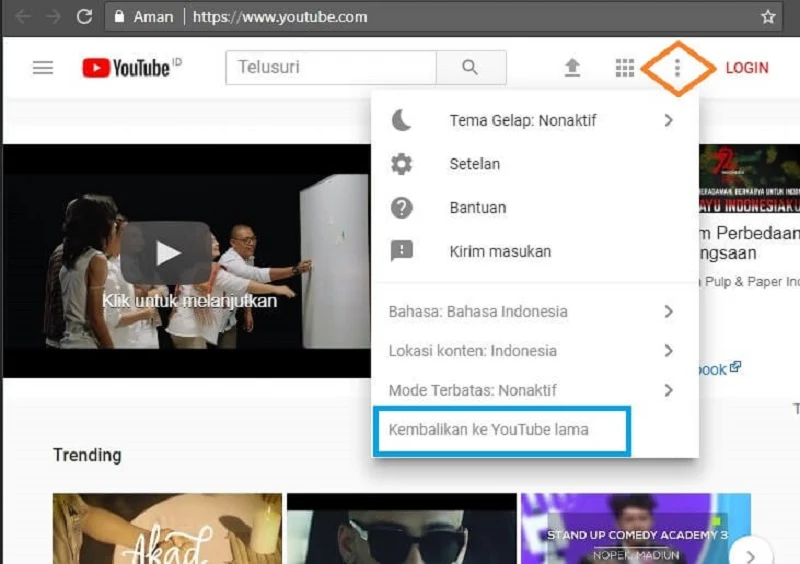Click the Klik untuk melanjutkan overlay text

[189, 301]
